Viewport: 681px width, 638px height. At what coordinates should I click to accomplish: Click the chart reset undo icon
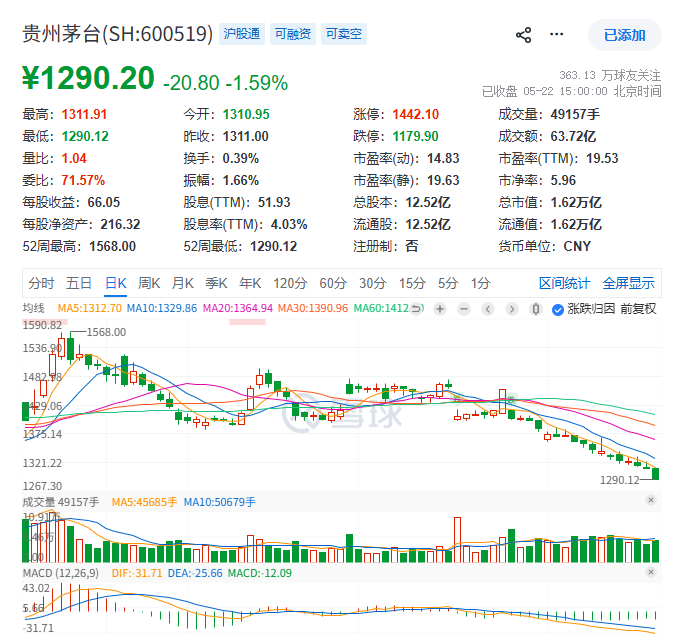click(x=416, y=309)
